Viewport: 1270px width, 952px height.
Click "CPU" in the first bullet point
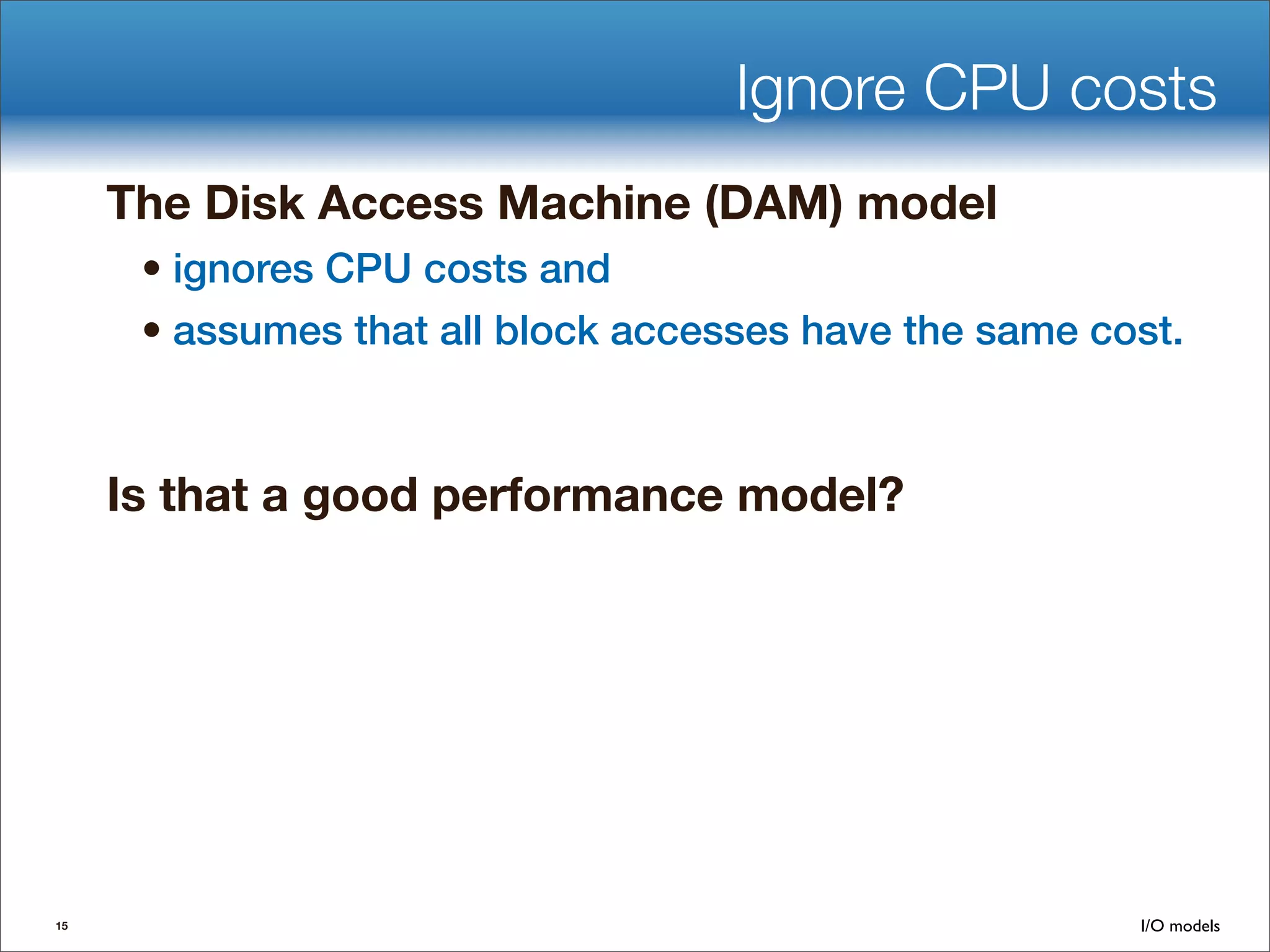click(368, 269)
